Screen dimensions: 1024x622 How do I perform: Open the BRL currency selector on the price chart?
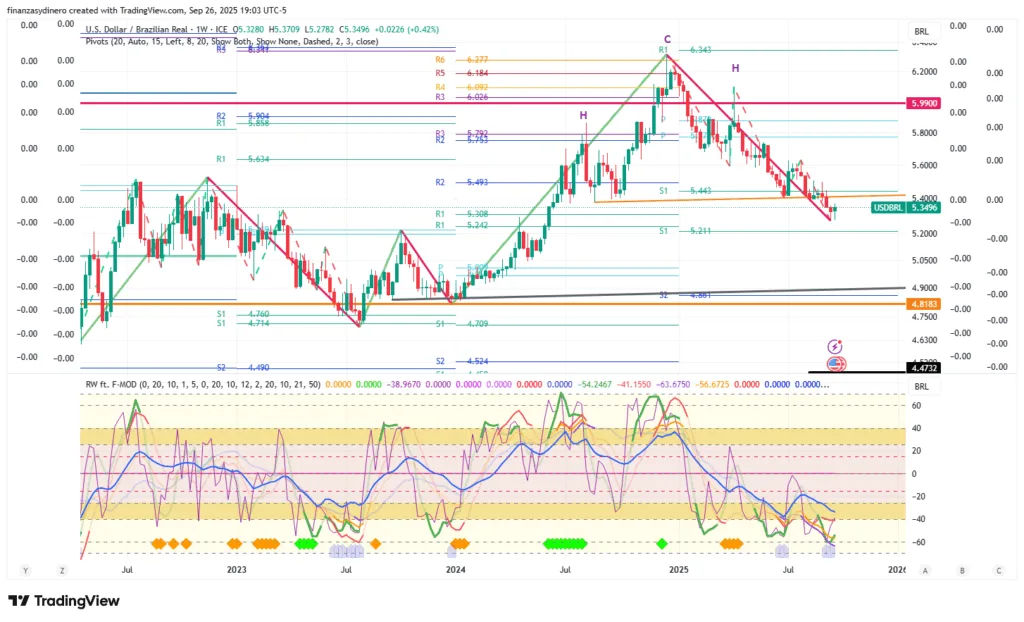921,32
